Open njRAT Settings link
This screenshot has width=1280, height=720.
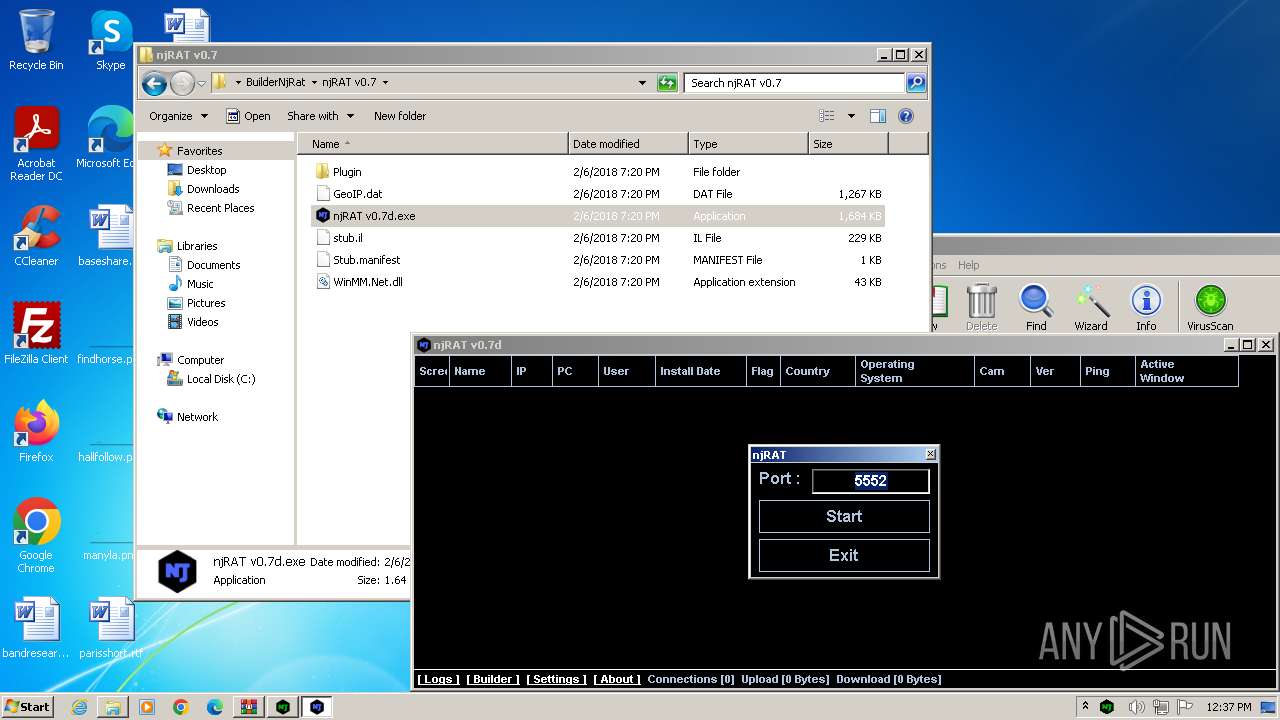(x=556, y=679)
